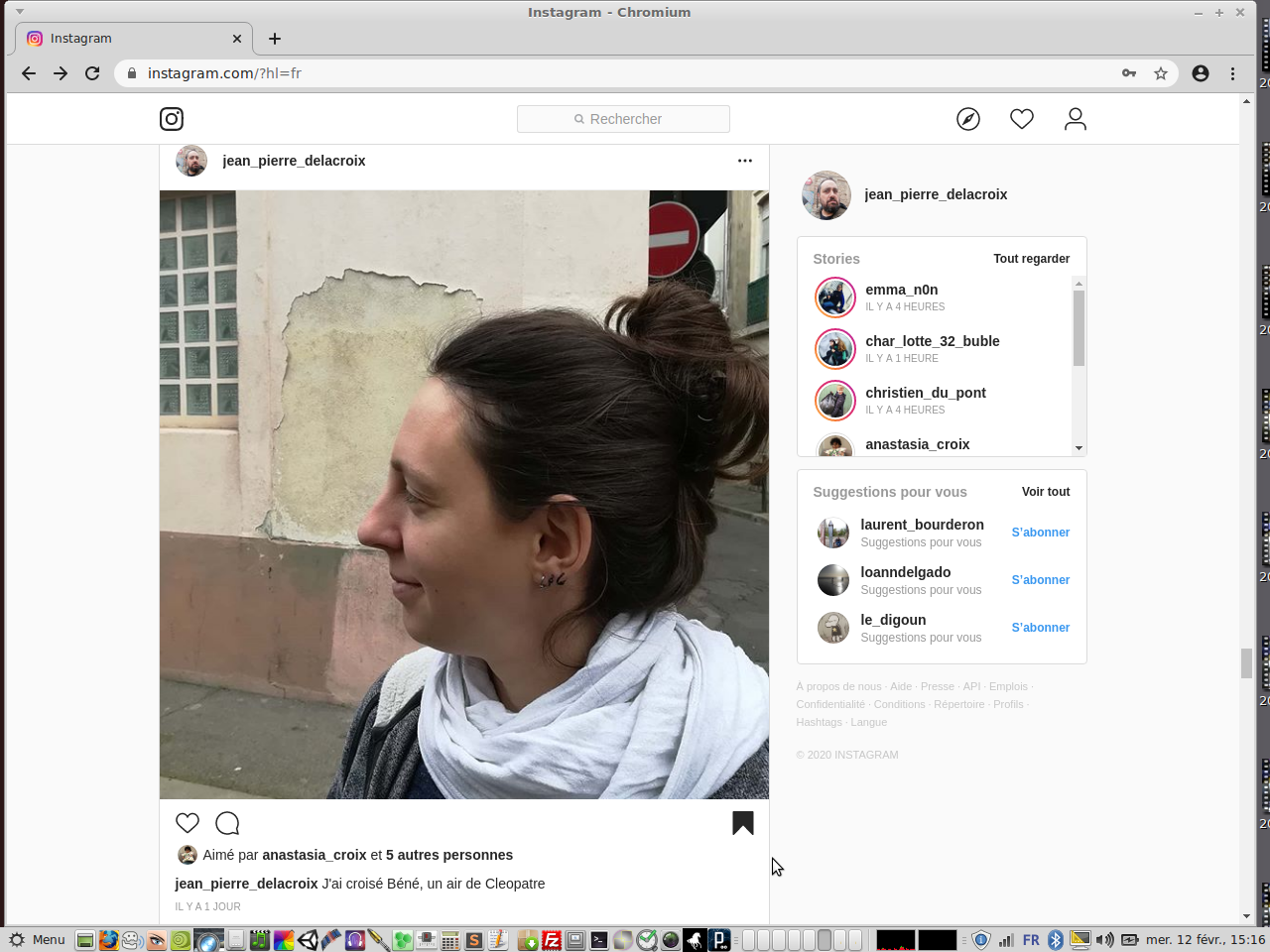The height and width of the screenshot is (952, 1270).
Task: Click Voir tout in suggestions
Action: [x=1046, y=492]
